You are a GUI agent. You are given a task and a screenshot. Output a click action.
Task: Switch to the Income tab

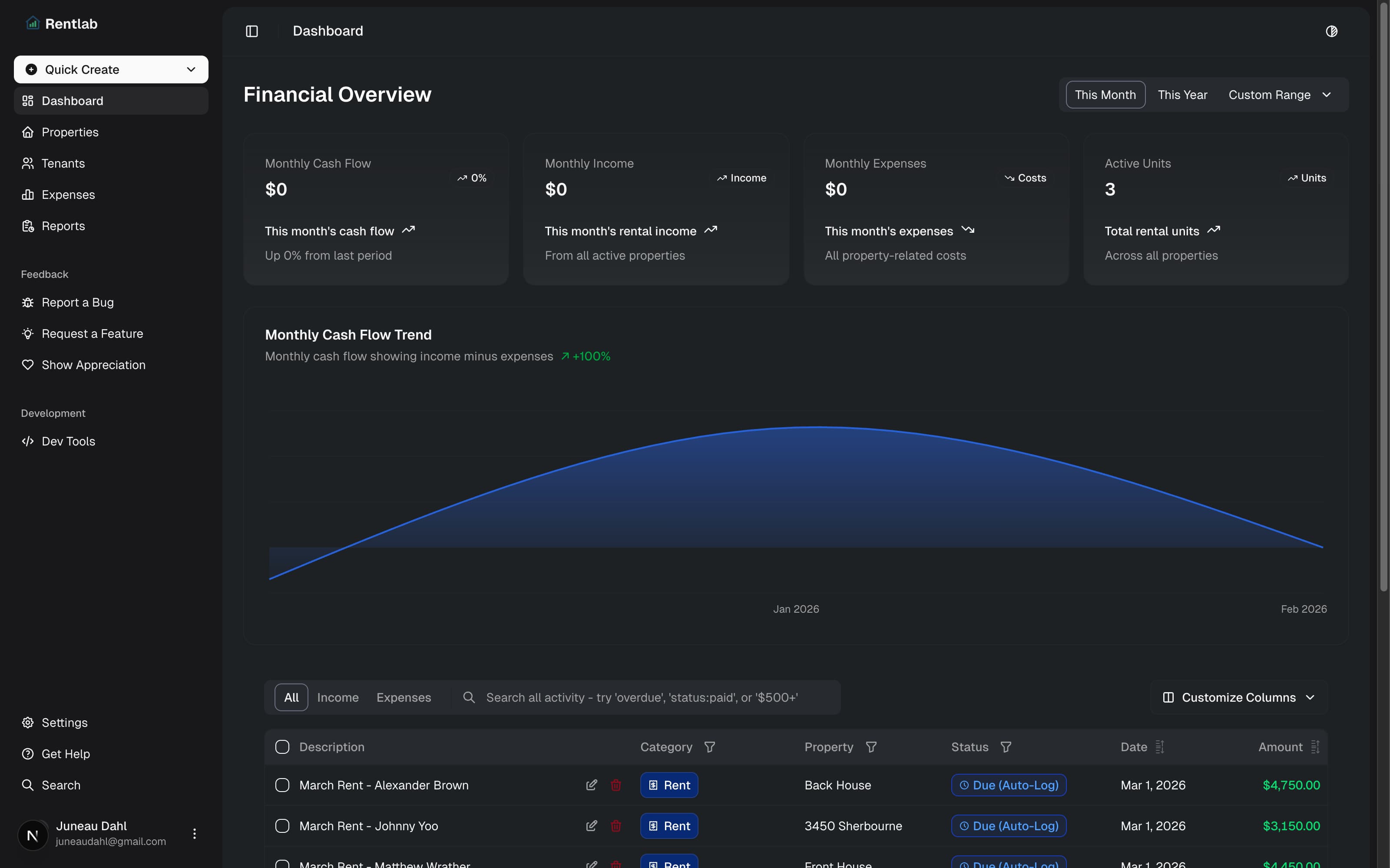click(x=338, y=697)
